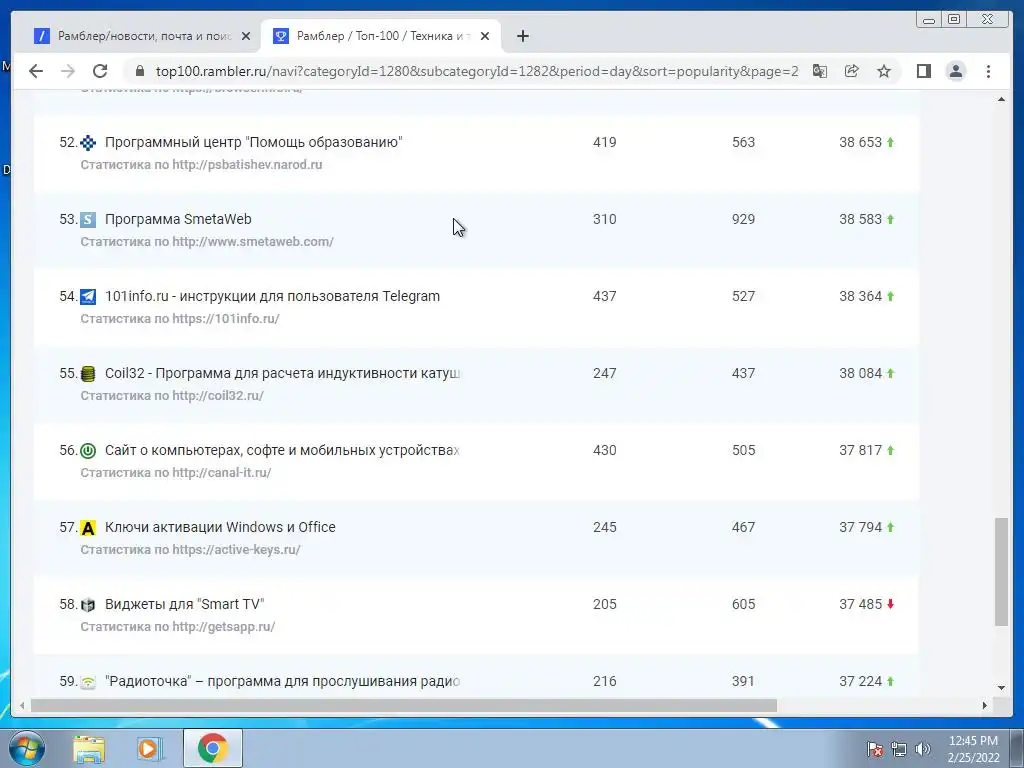Switch to Рамблер/новости, почта tab

142,37
